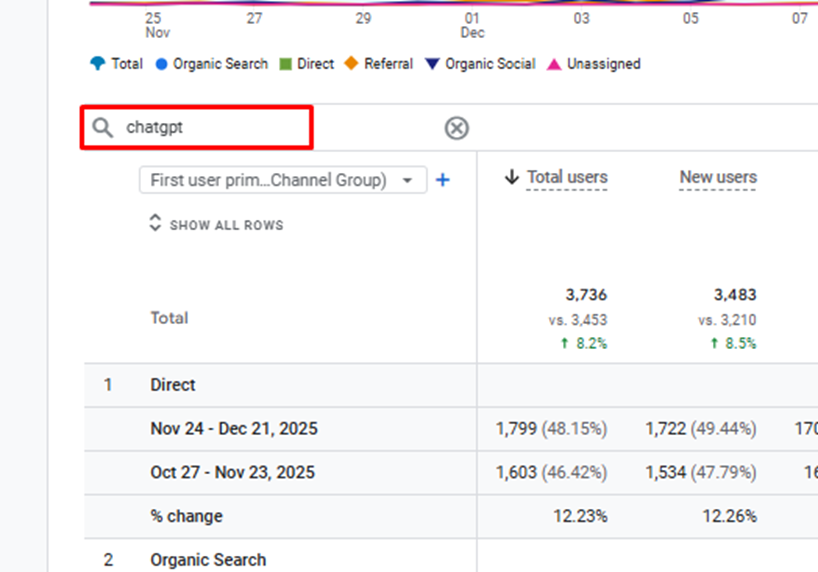This screenshot has height=572, width=818.
Task: Click the Oct 27 - Nov 23, 2025 row
Action: (x=232, y=473)
